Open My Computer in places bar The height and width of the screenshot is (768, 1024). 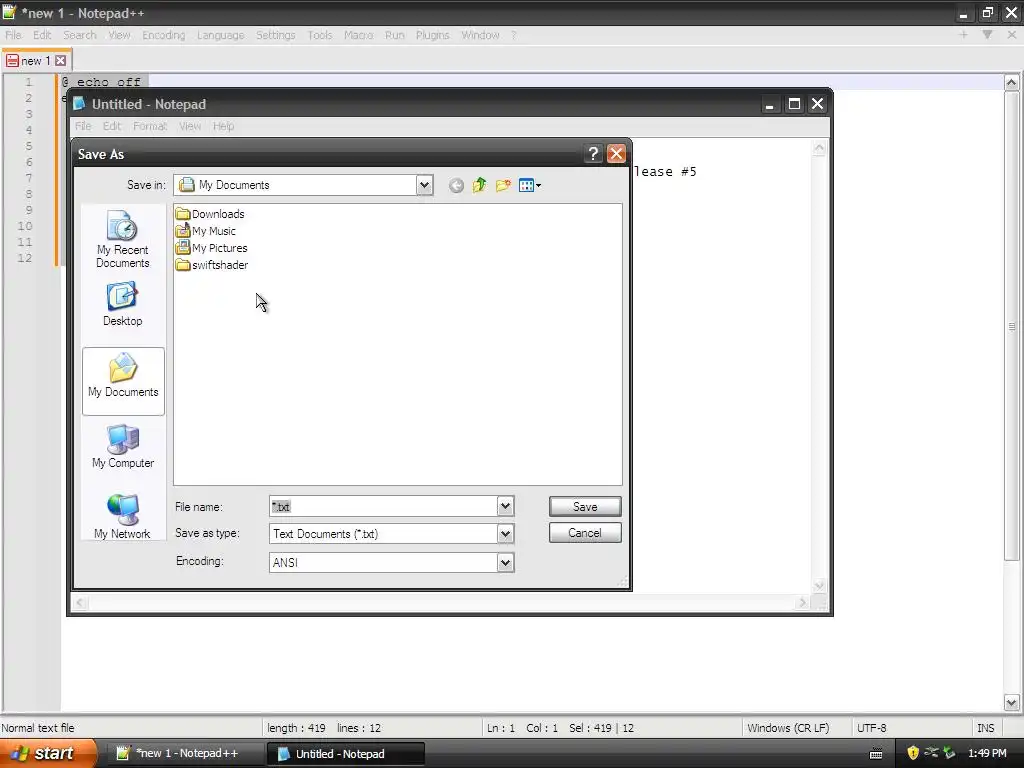coord(123,446)
